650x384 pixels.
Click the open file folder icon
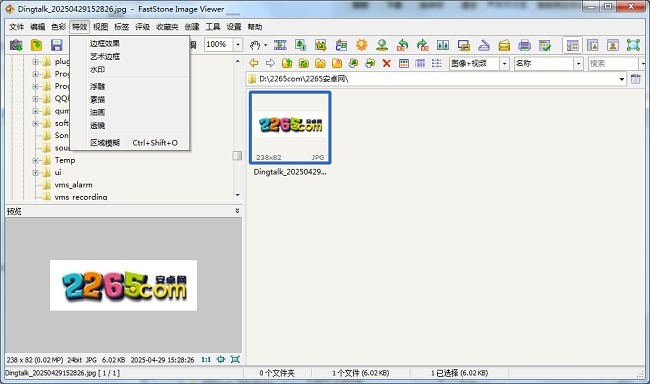click(36, 45)
